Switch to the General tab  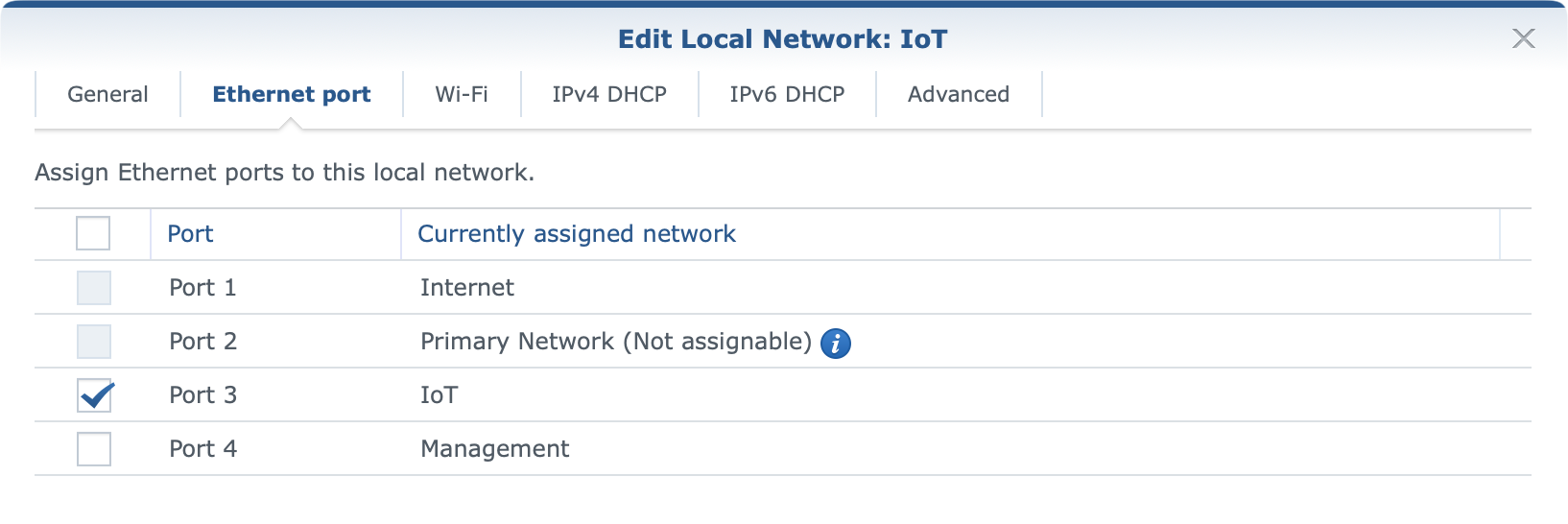(107, 94)
